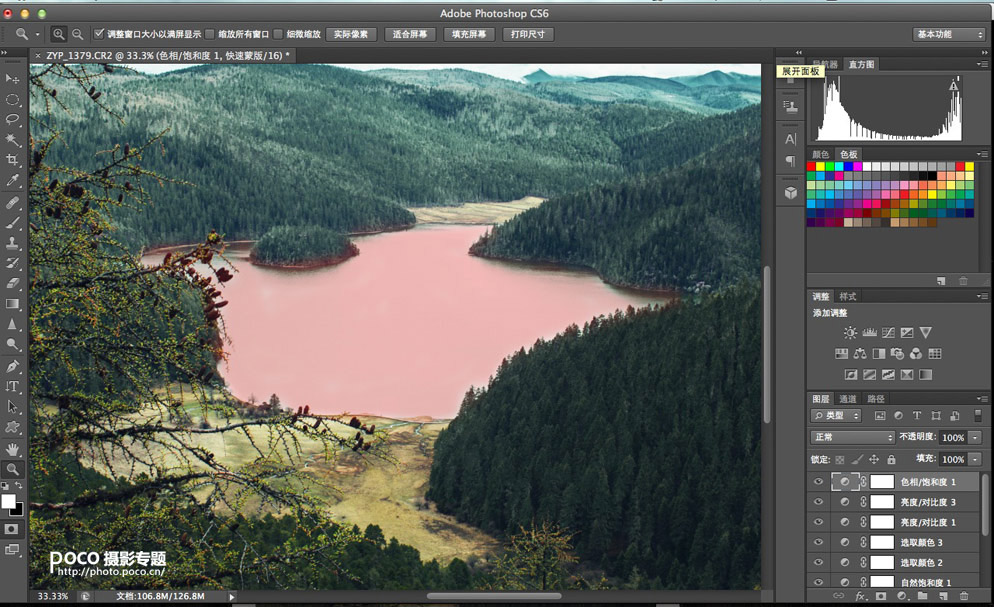Add a Channel Mixer adjustment
The width and height of the screenshot is (994, 607).
916,354
